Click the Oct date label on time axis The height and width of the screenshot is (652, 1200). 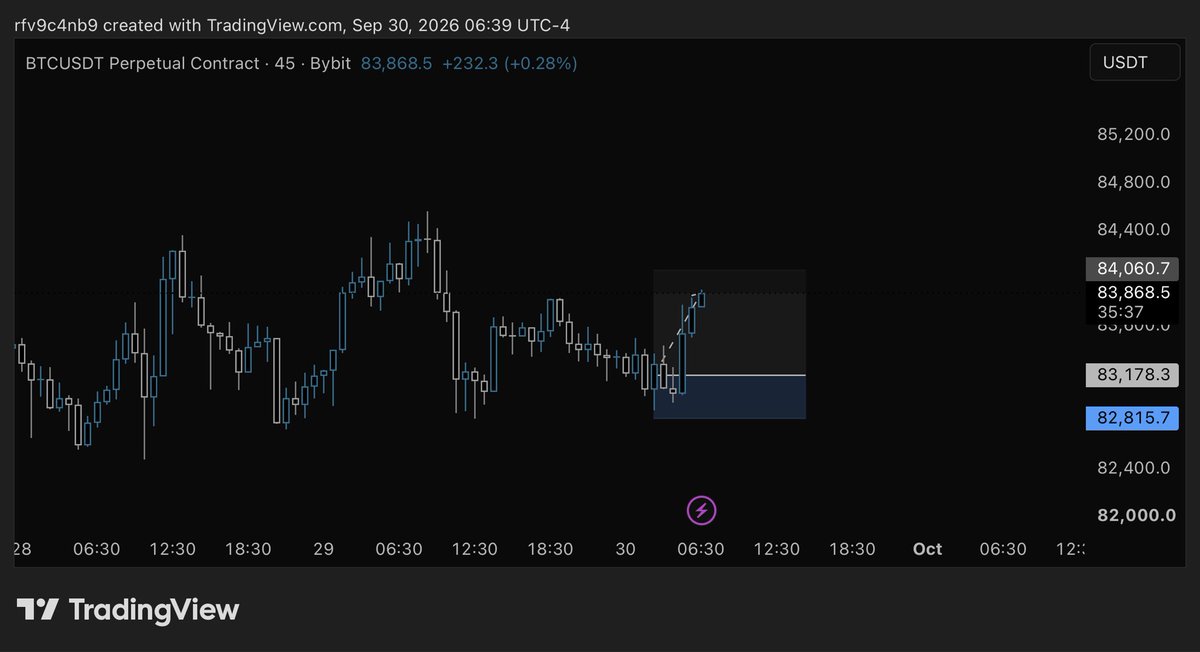pyautogui.click(x=928, y=549)
